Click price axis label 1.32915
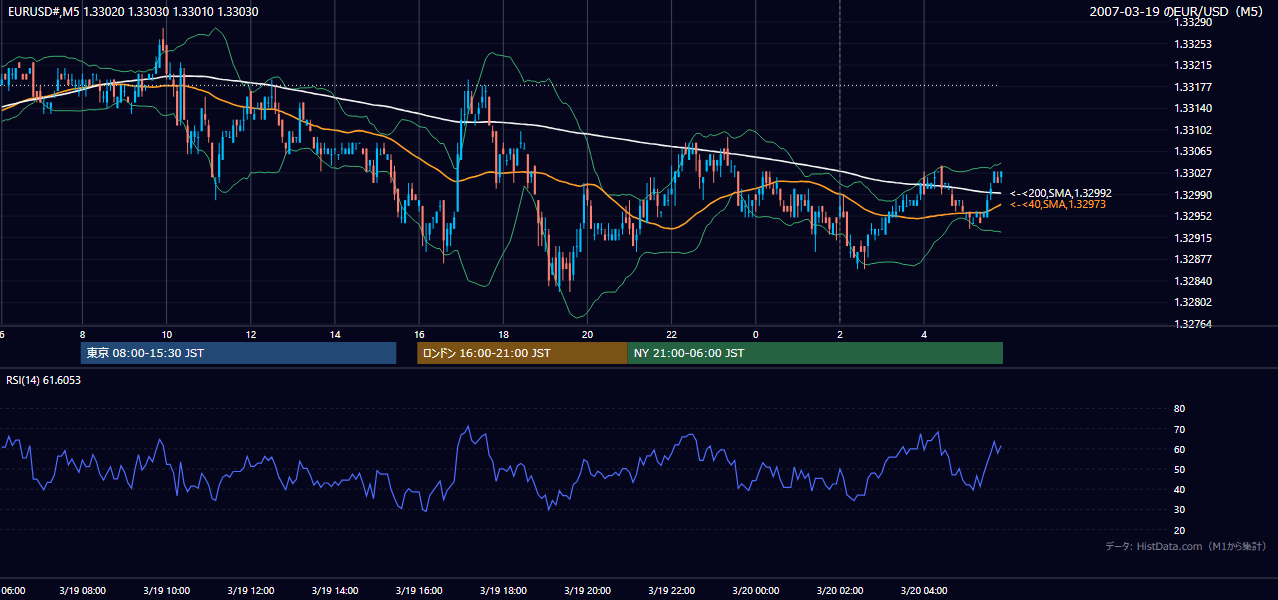1278x600 pixels. (x=1191, y=238)
